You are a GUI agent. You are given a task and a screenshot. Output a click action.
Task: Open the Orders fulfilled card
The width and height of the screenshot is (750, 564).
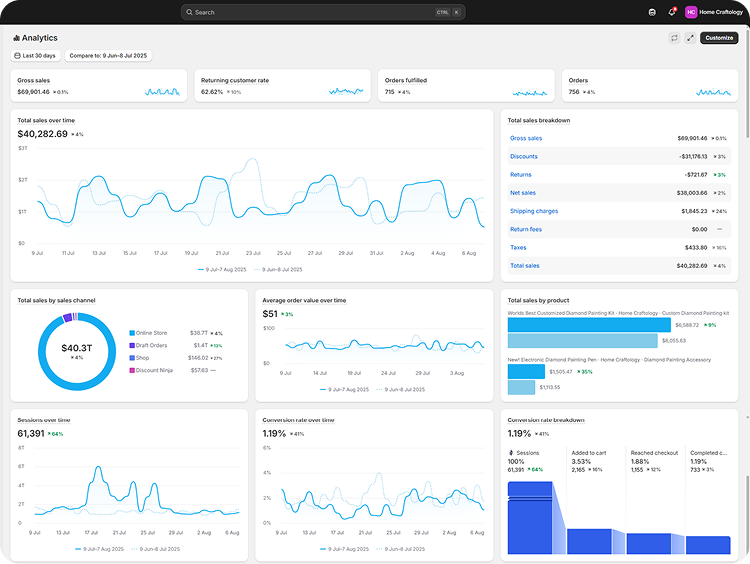point(466,86)
